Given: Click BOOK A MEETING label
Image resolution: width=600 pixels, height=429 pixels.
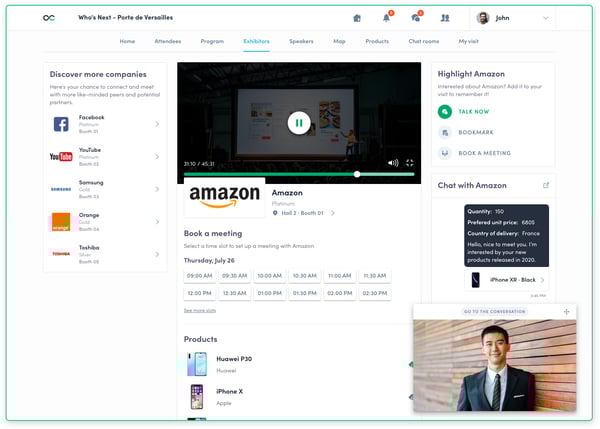Looking at the screenshot, I should (484, 153).
